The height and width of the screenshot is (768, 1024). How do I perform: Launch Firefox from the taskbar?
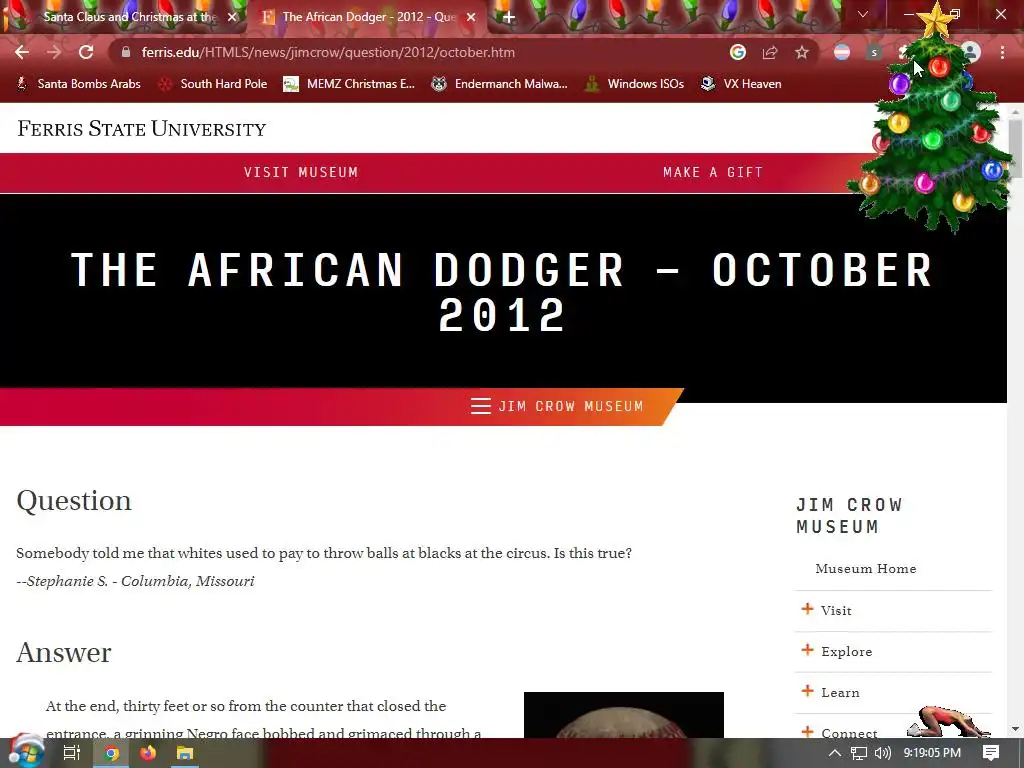(148, 753)
